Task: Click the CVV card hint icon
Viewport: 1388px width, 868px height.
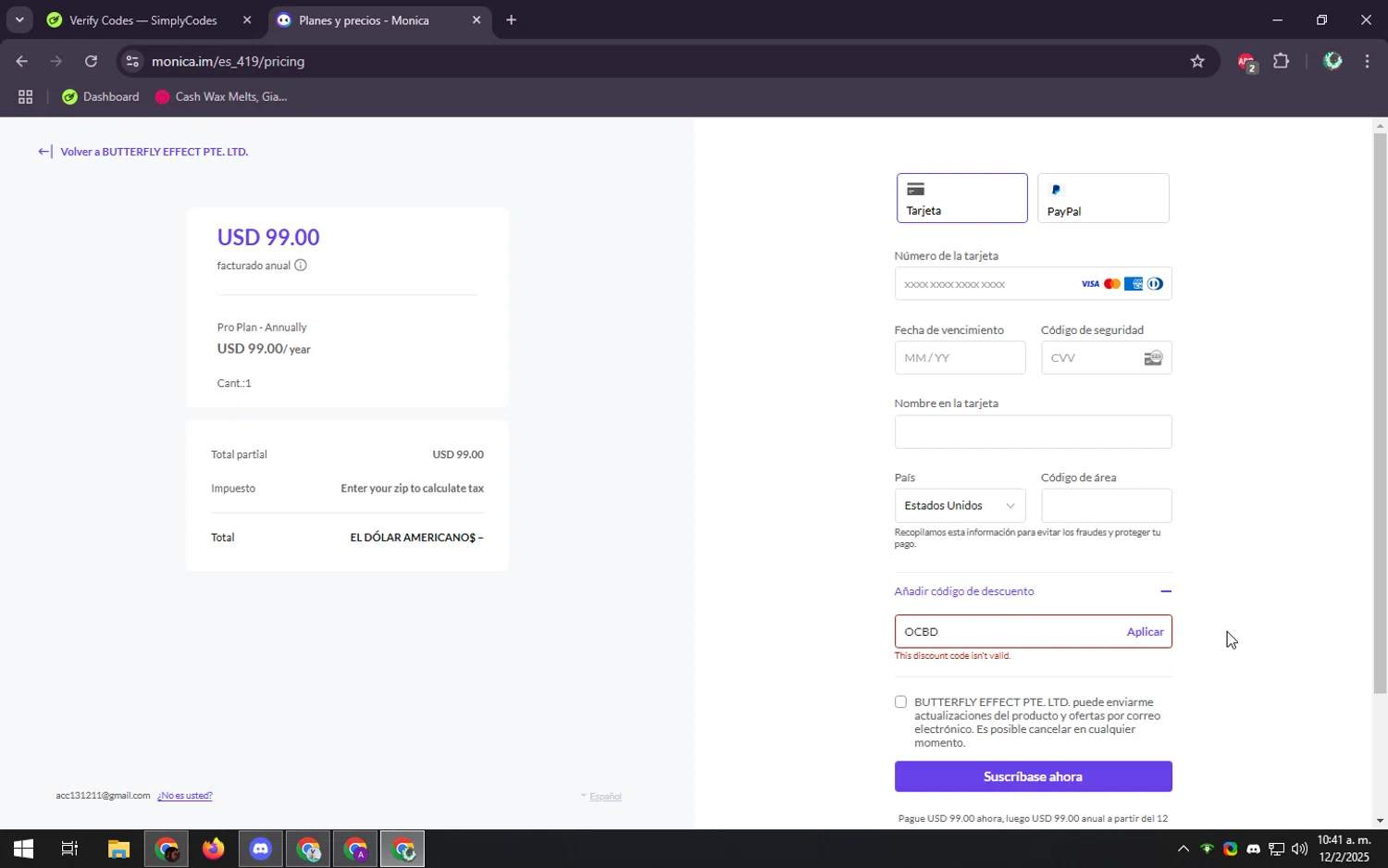Action: click(1153, 358)
